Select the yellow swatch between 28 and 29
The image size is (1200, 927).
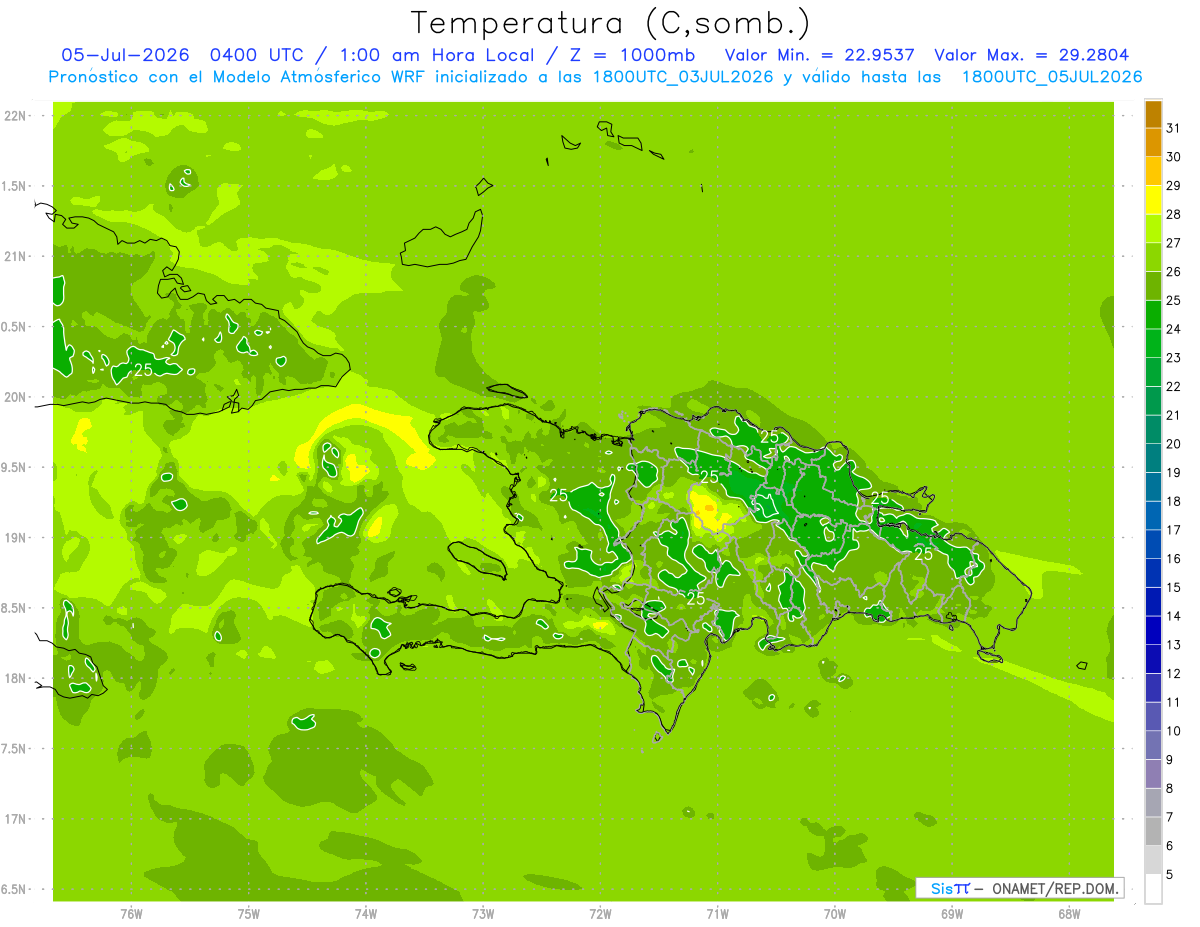click(1153, 200)
